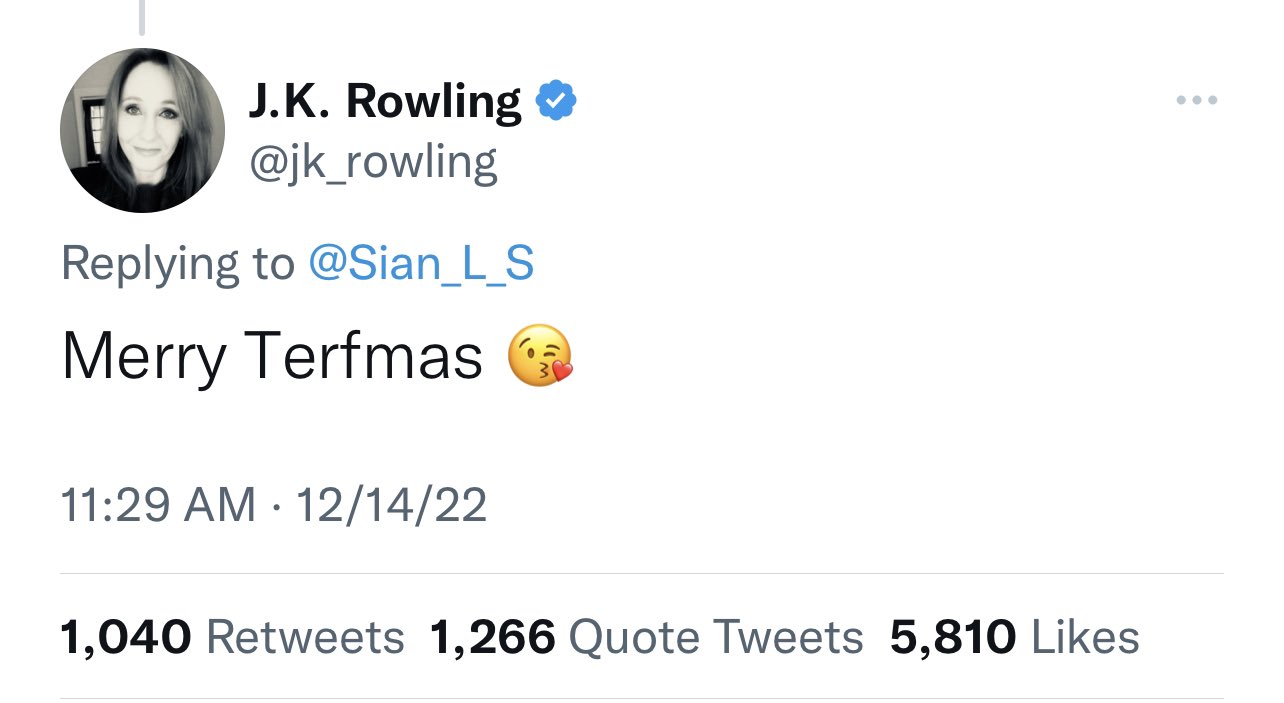This screenshot has width=1284, height=703.
Task: Click the 12/14/22 date
Action: pyautogui.click(x=391, y=504)
